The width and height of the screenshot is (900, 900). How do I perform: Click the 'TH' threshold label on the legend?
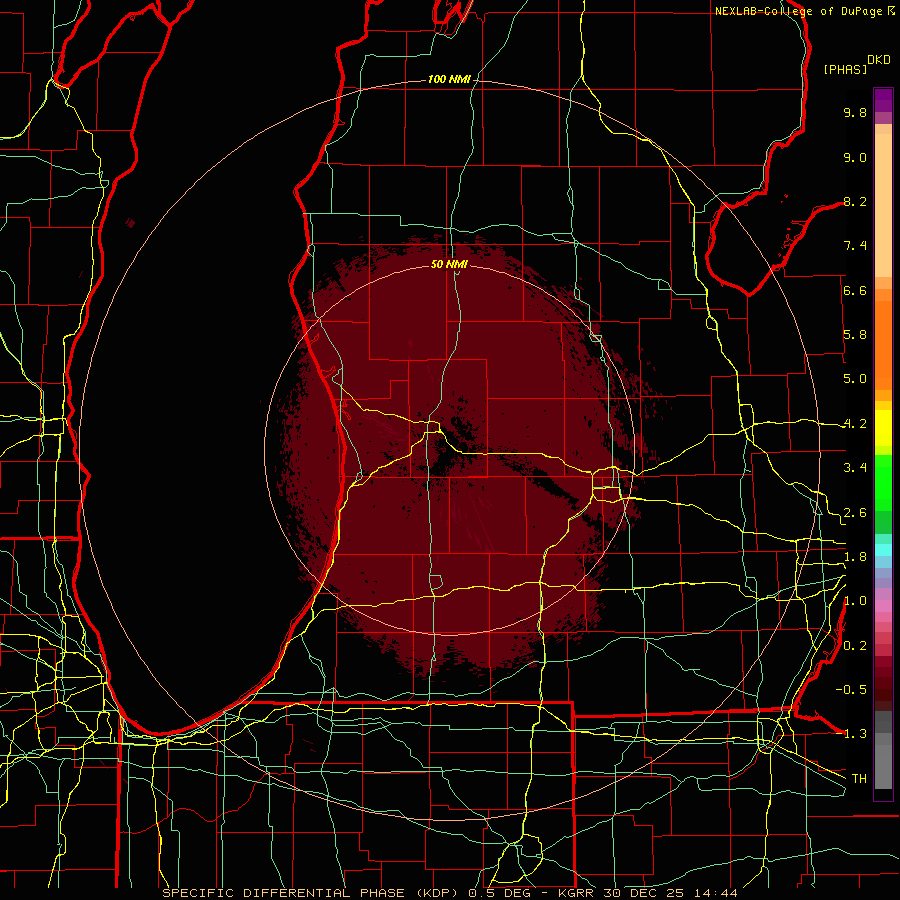(x=859, y=779)
